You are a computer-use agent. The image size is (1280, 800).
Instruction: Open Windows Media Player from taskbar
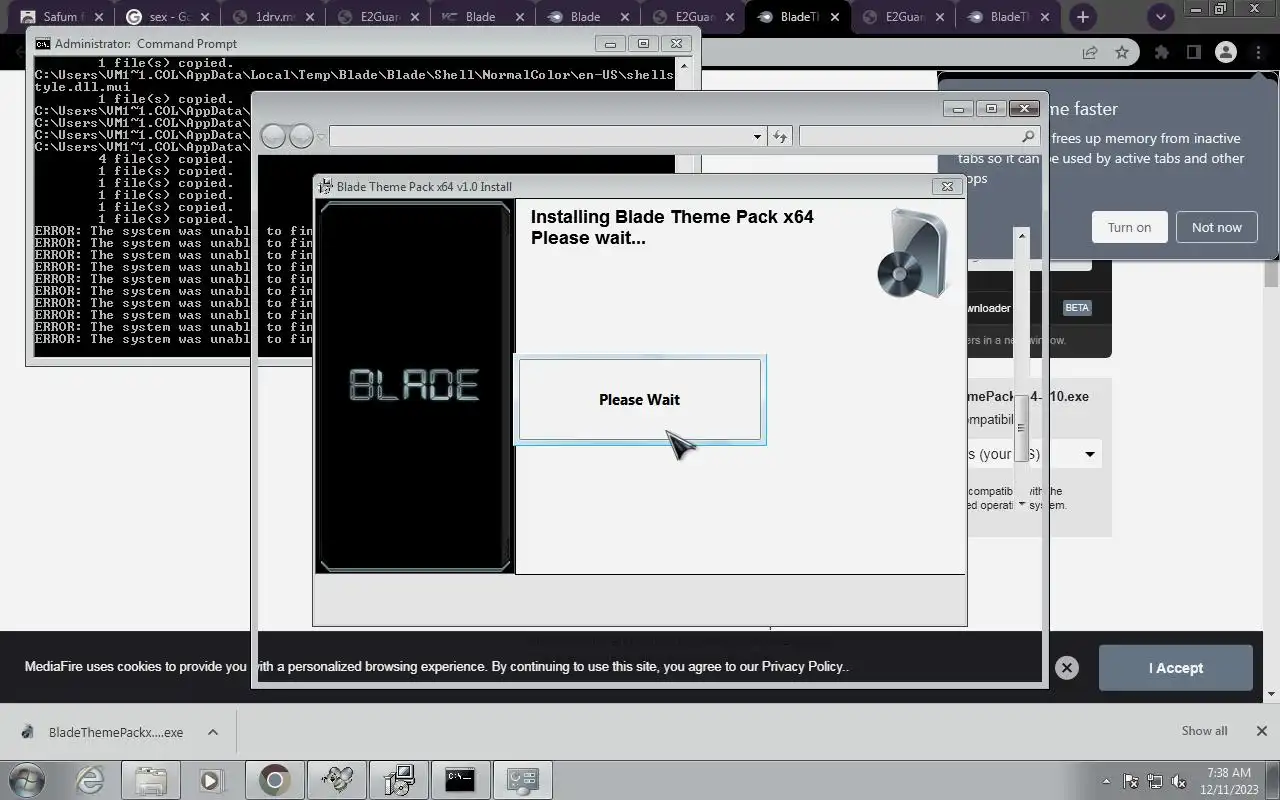(210, 780)
